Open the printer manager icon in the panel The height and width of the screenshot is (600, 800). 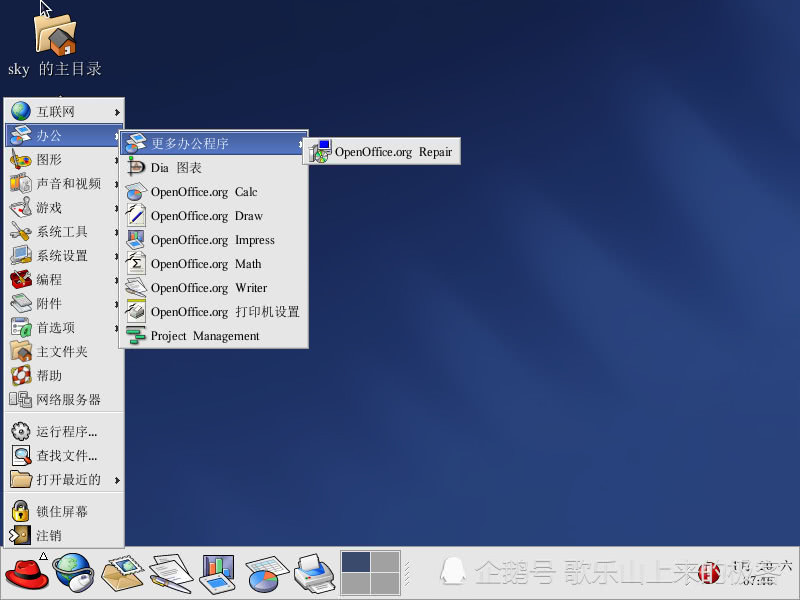pos(314,573)
